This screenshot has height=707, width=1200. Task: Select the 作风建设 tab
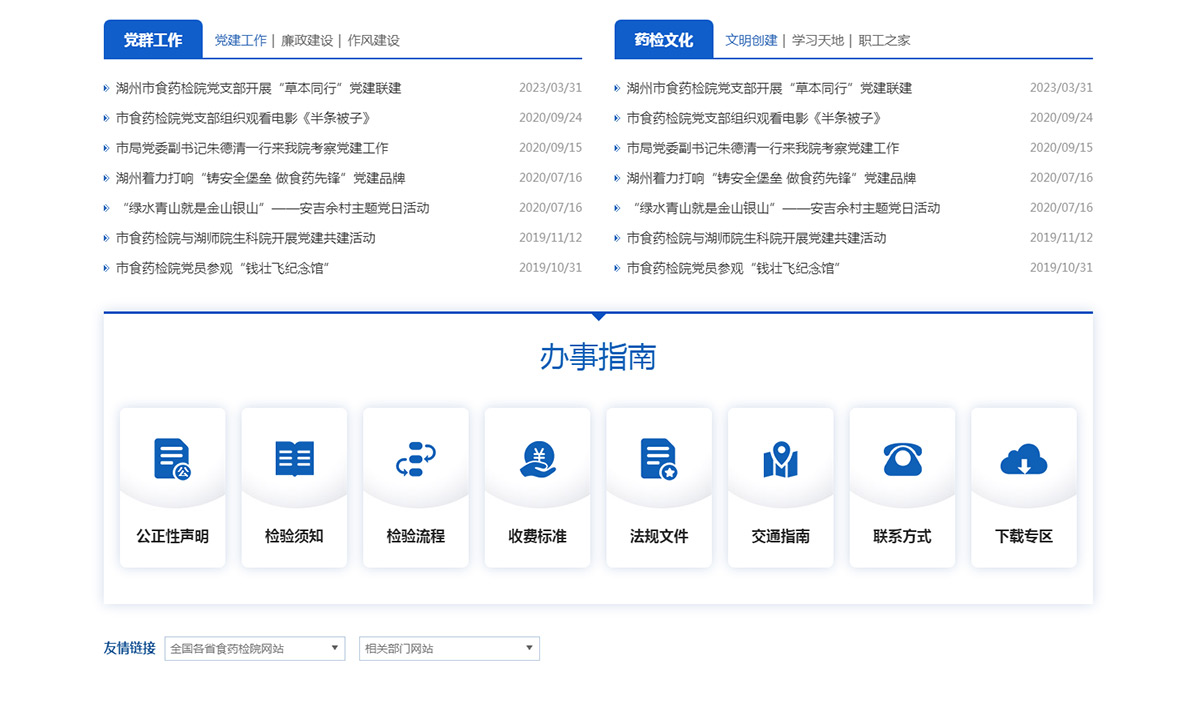(x=373, y=41)
